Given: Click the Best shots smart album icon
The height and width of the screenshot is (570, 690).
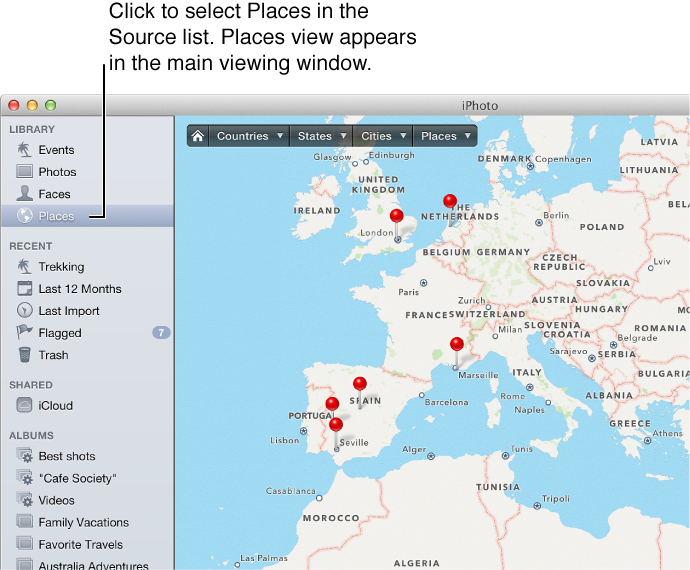Looking at the screenshot, I should coord(25,456).
